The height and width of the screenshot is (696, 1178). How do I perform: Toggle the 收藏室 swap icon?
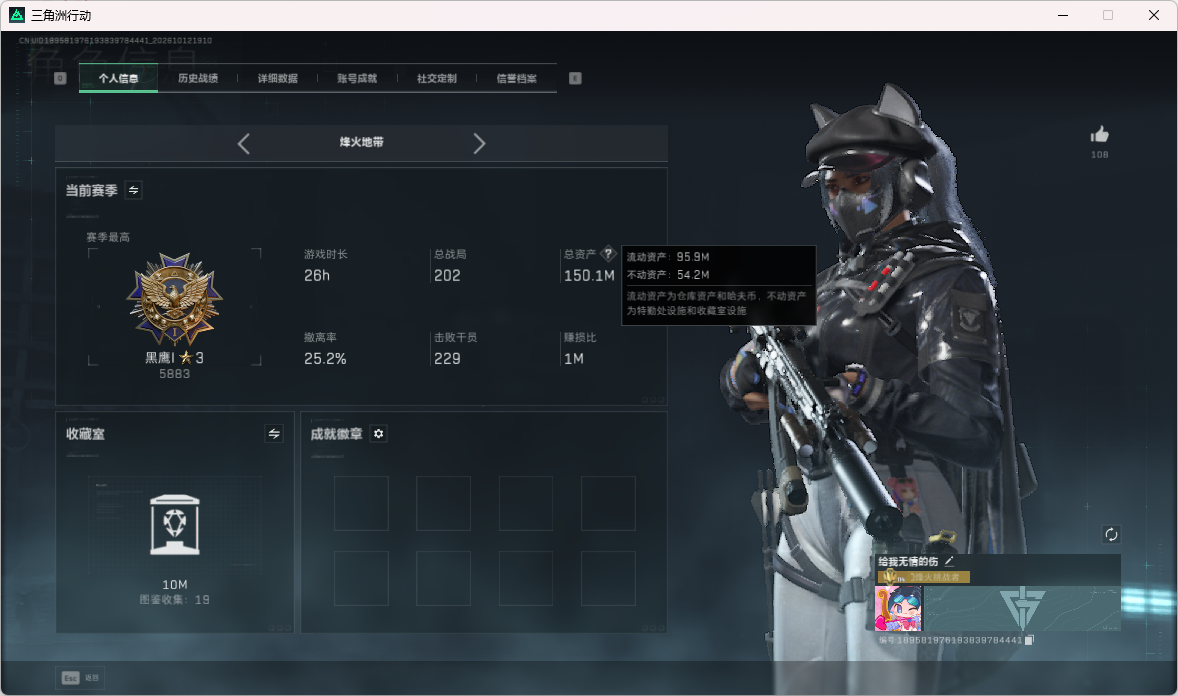tap(274, 434)
